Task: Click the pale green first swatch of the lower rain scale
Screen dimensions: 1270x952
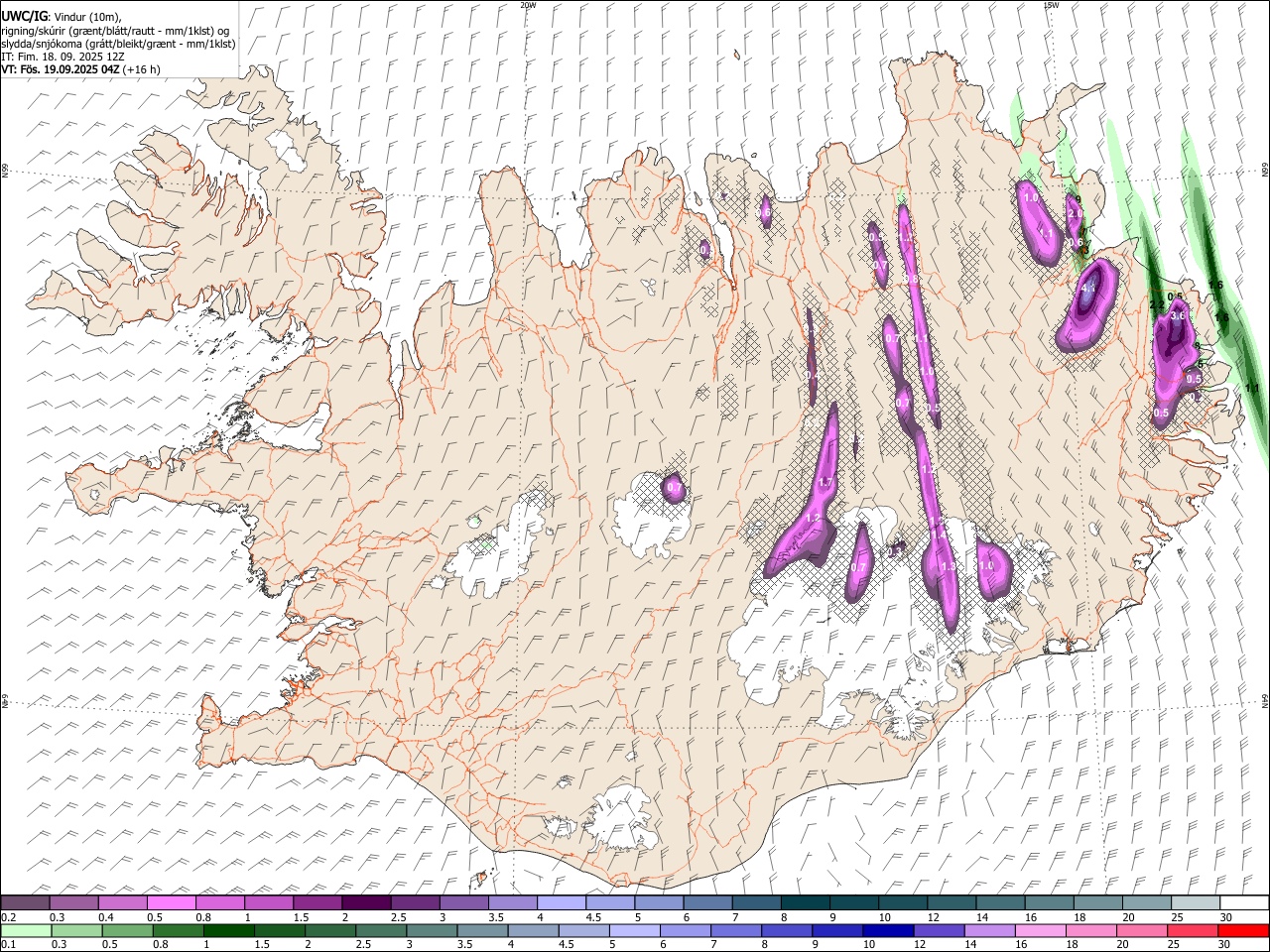Action: click(26, 931)
